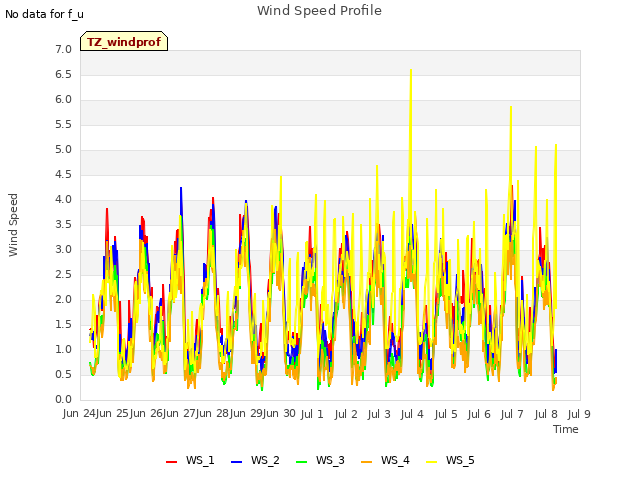Select the WS_5 legend label
Screen dimensions: 640x480
[x=460, y=460]
